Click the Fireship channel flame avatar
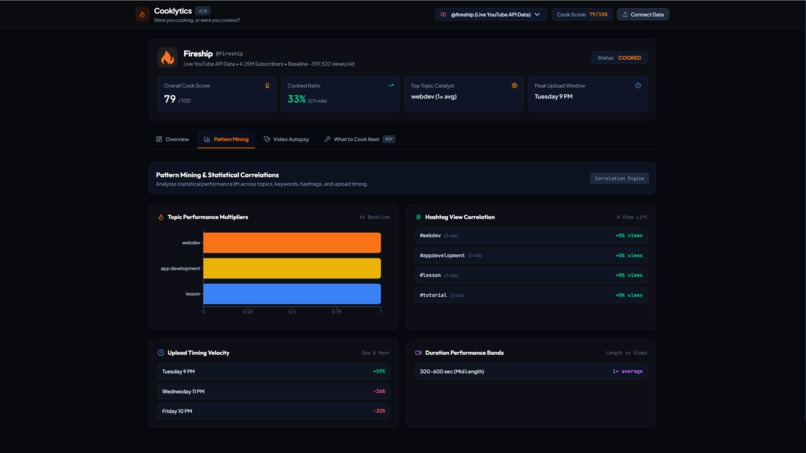The width and height of the screenshot is (806, 453). click(167, 58)
